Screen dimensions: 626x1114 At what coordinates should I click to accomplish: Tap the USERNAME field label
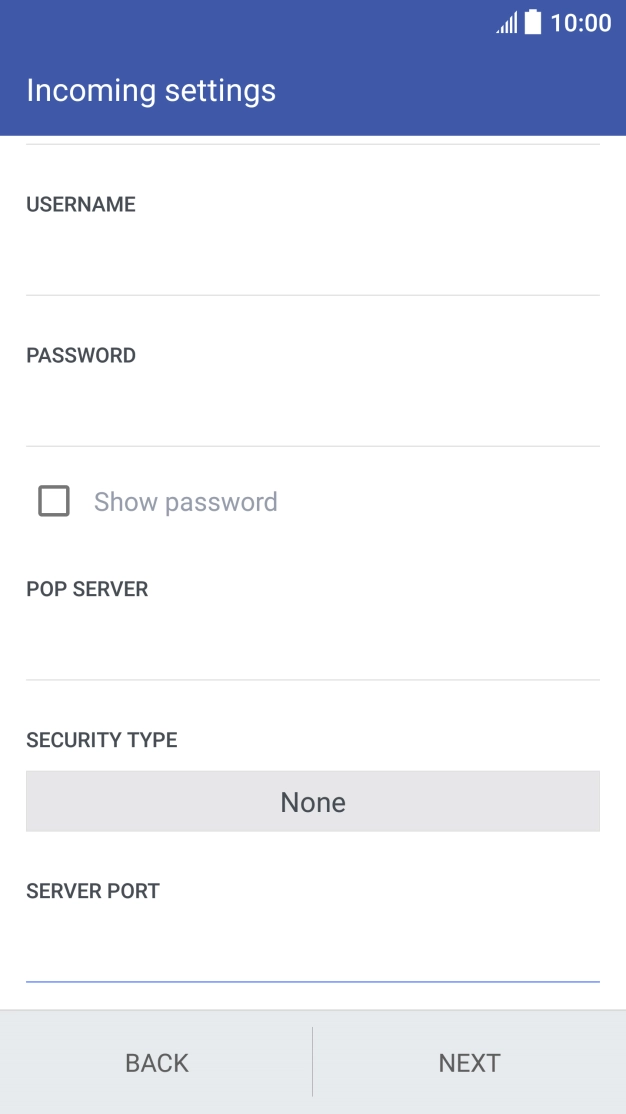point(81,205)
